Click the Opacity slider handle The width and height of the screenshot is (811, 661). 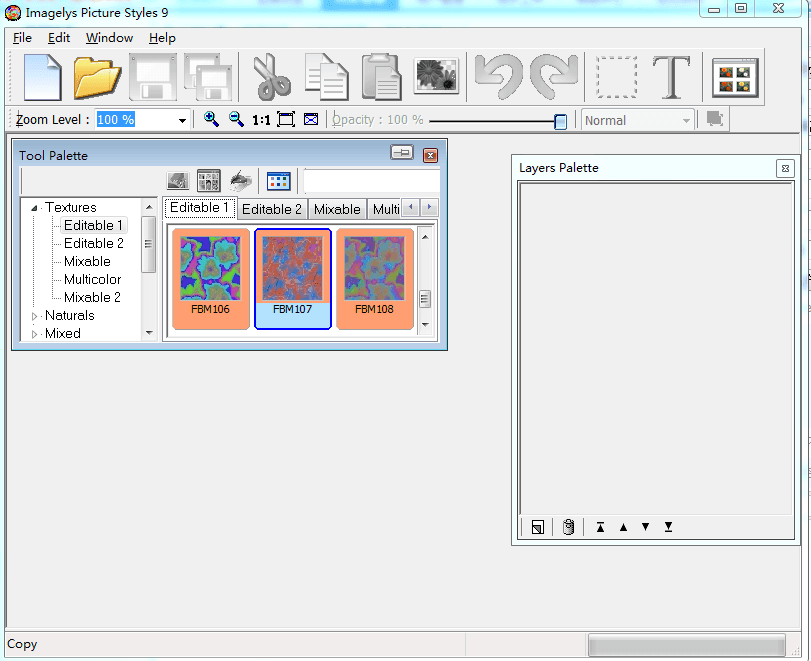(561, 121)
